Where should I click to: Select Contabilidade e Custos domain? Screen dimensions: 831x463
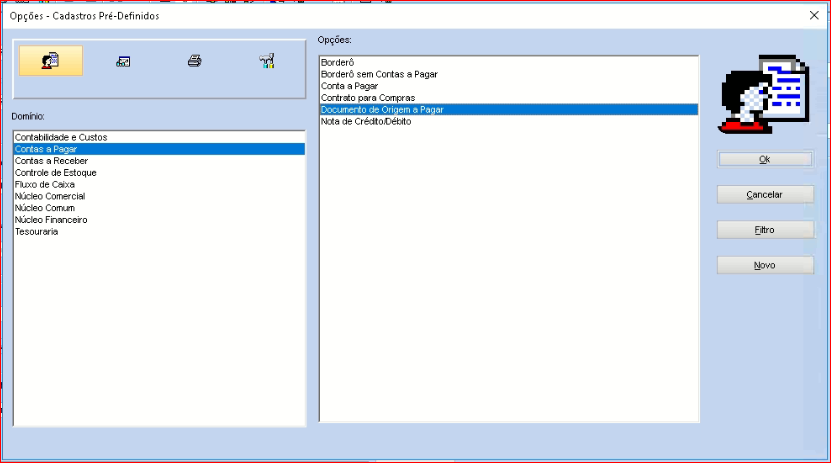[x=61, y=137]
